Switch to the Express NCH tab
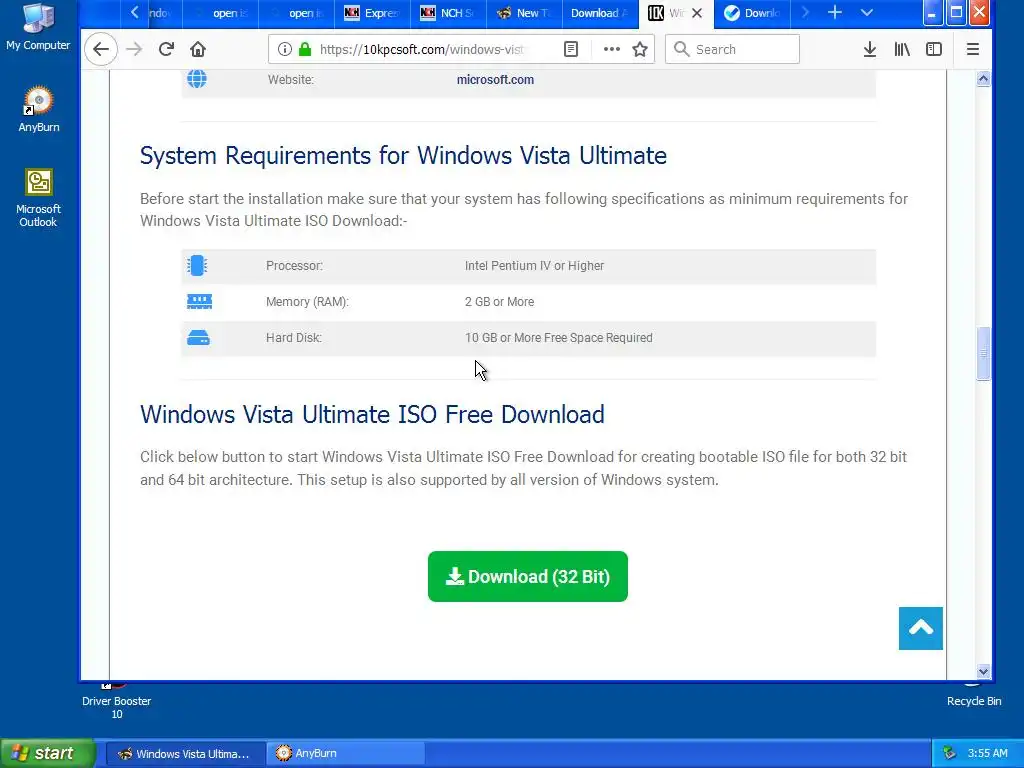1024x768 pixels. click(x=372, y=13)
